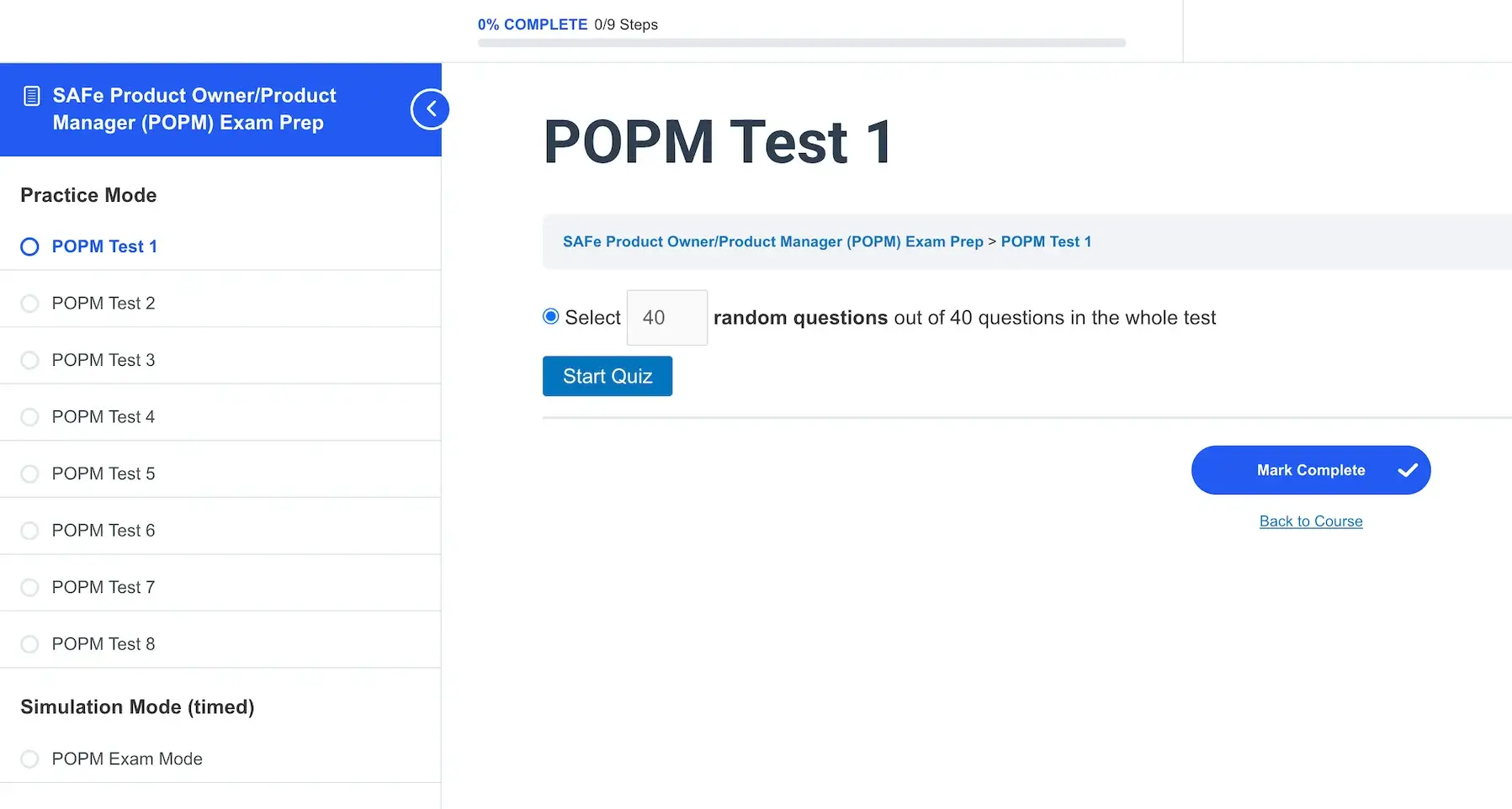Screen dimensions: 1512x809
Task: Collapse the sidebar with the chevron button
Action: click(x=430, y=109)
